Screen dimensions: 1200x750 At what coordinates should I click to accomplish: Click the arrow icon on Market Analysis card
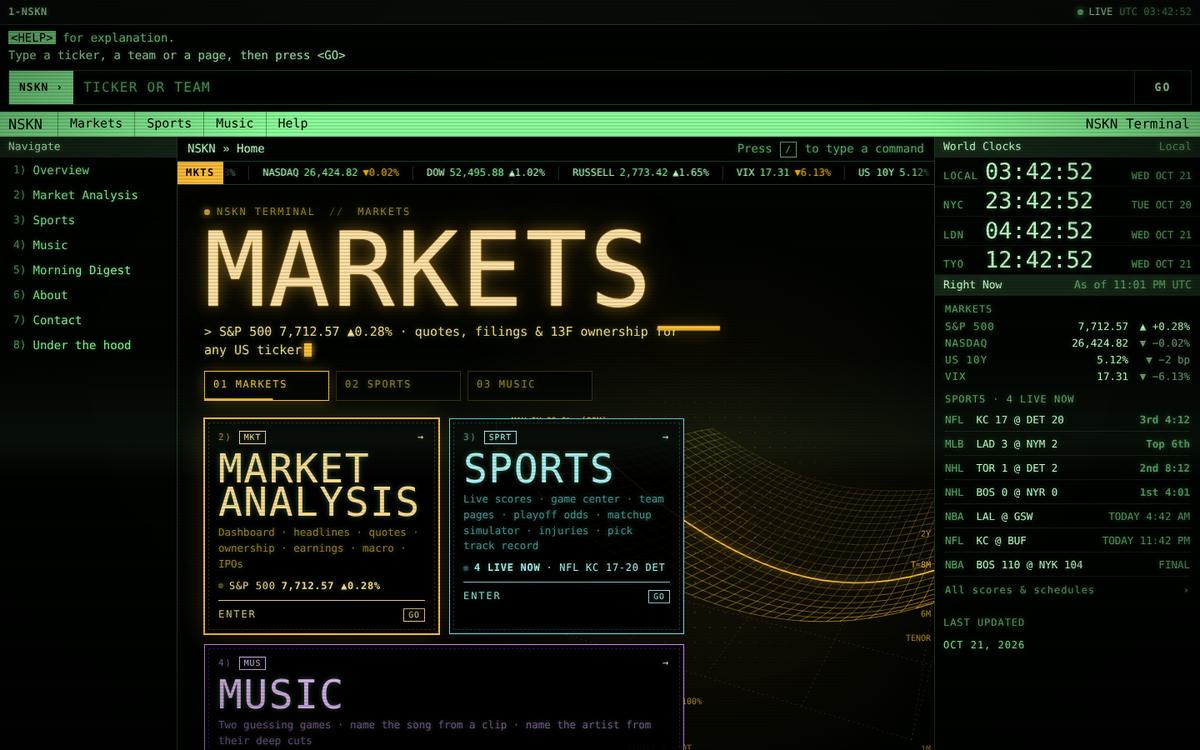pos(420,437)
